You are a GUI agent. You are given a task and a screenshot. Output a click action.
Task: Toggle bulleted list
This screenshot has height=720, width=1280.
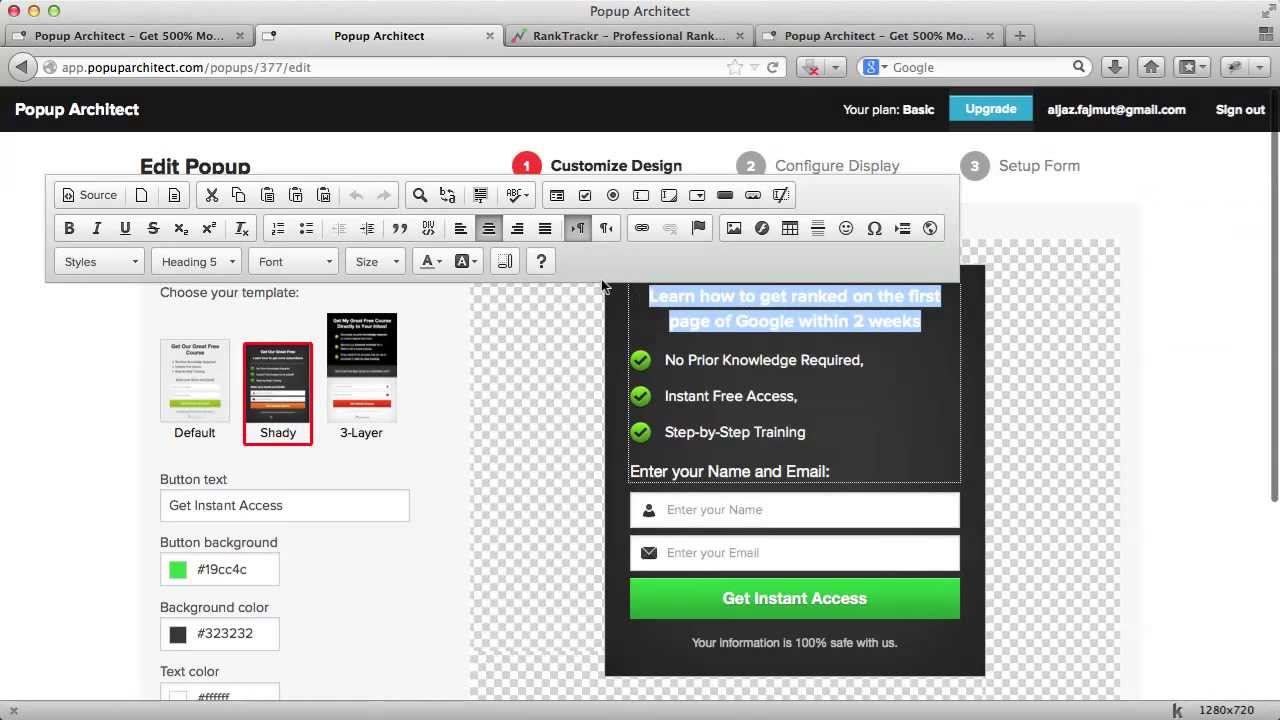click(x=306, y=228)
